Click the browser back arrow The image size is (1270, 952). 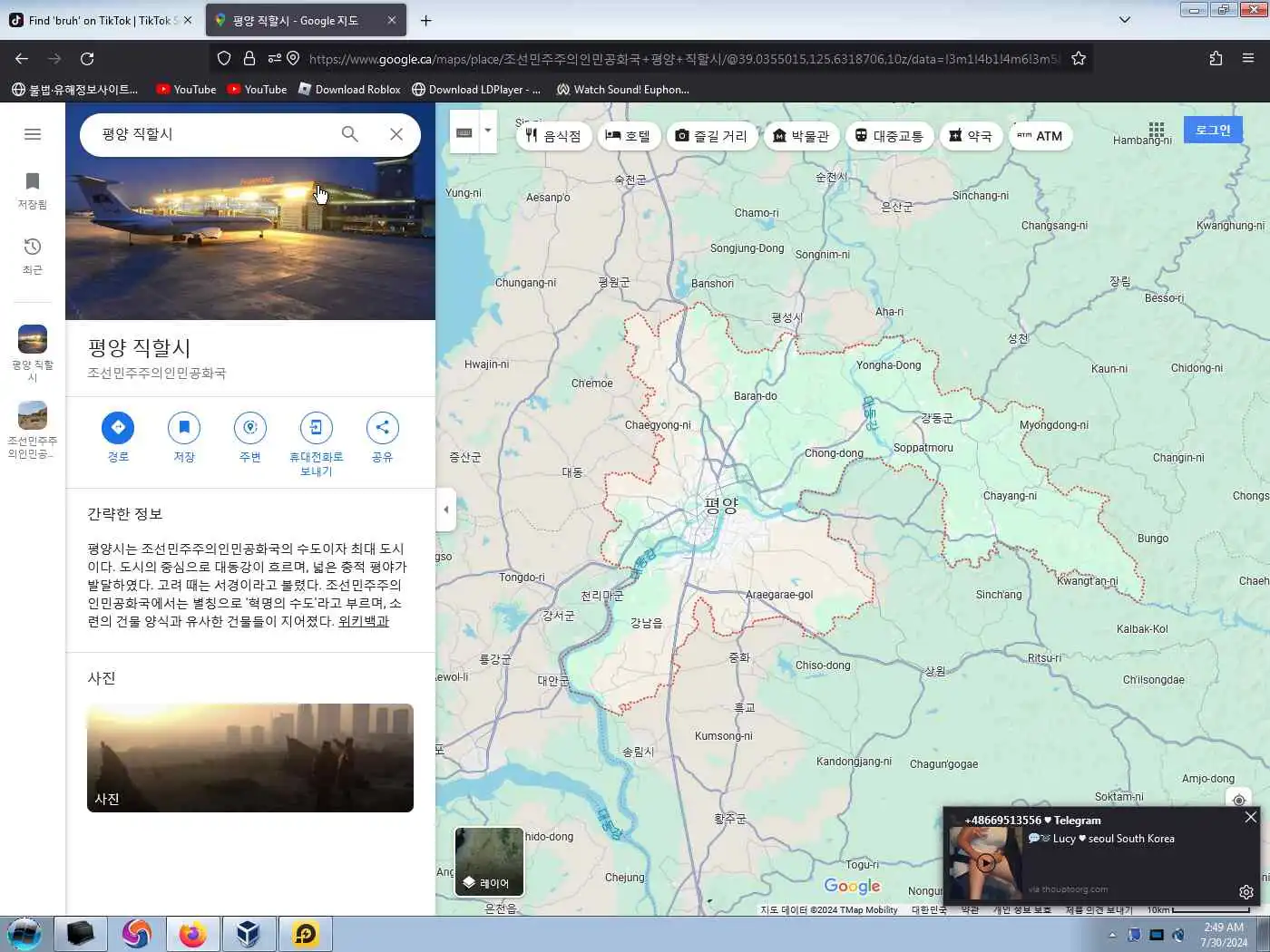point(22,58)
